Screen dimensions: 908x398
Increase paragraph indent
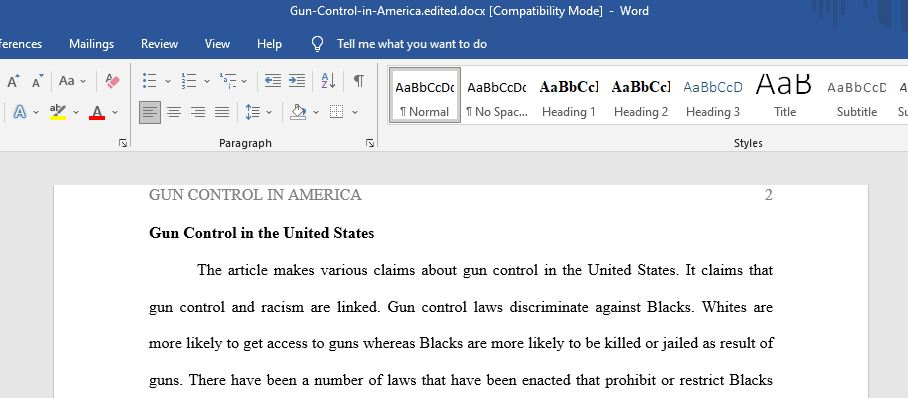(x=297, y=81)
